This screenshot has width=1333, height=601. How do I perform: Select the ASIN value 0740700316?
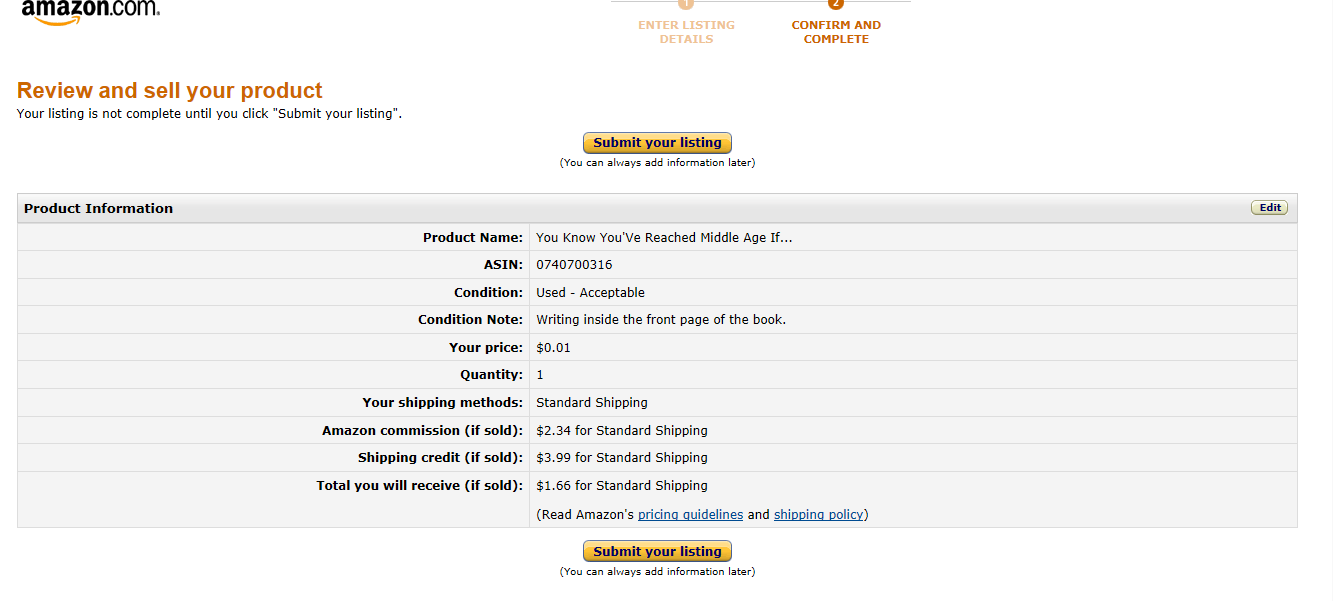[x=572, y=264]
